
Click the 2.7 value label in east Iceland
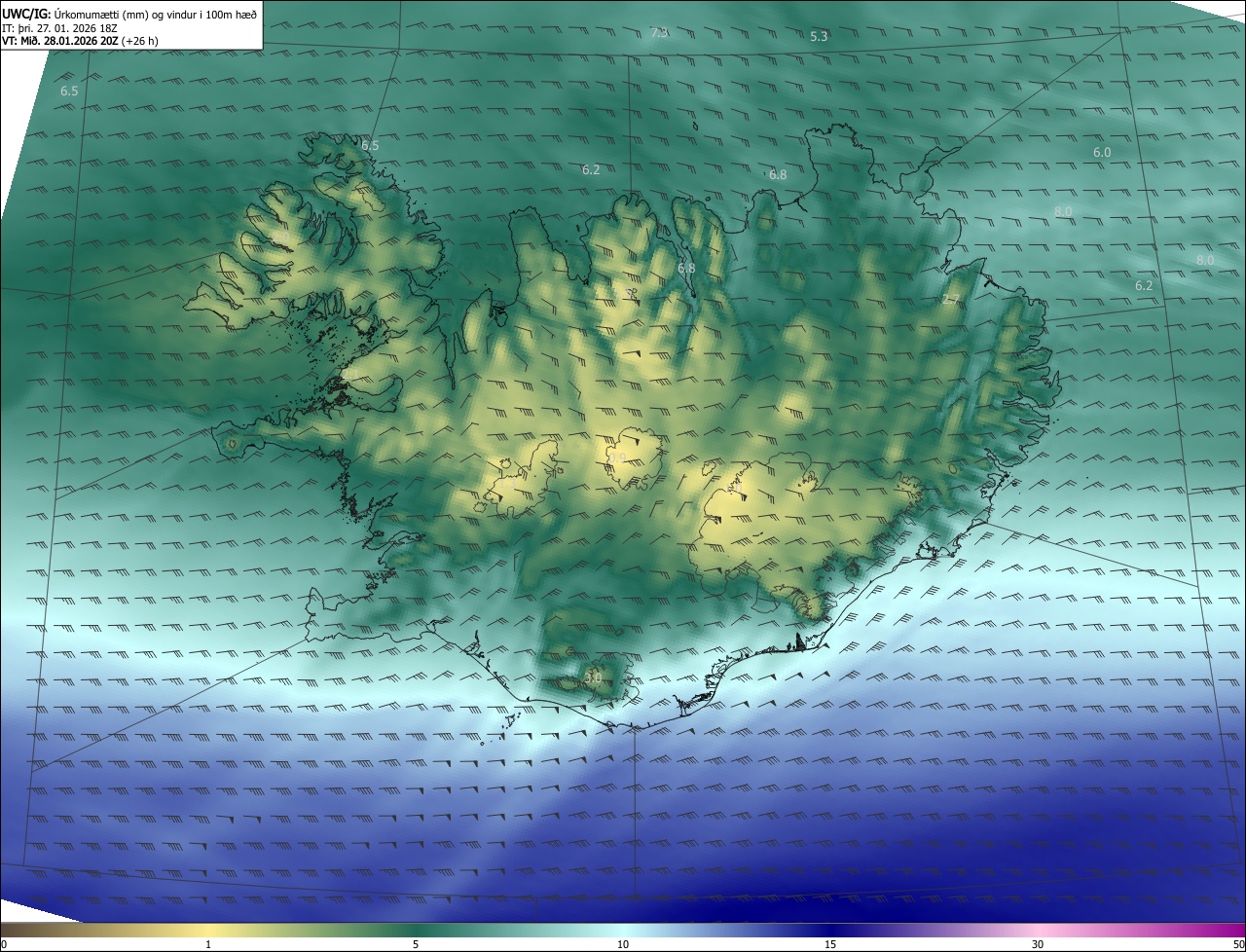tap(951, 300)
